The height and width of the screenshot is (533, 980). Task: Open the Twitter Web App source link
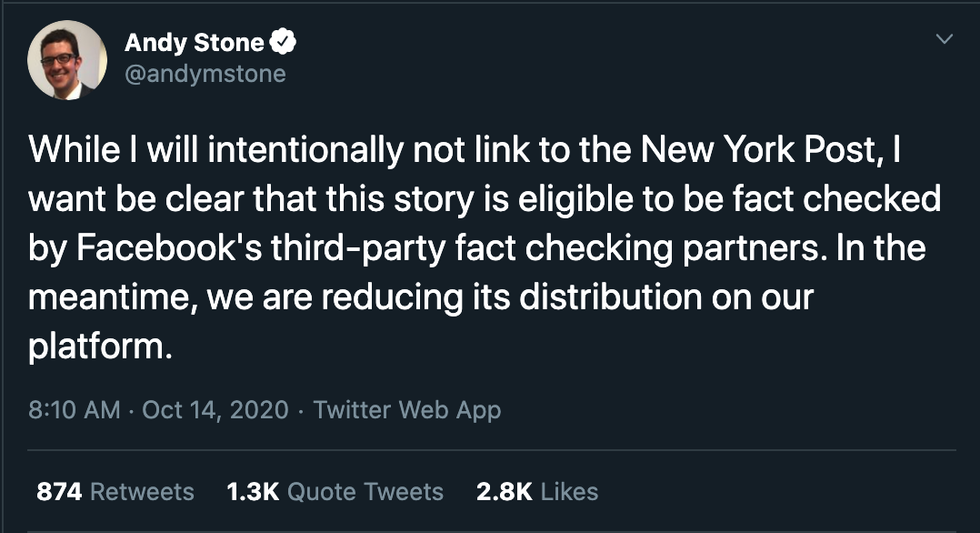(x=407, y=410)
